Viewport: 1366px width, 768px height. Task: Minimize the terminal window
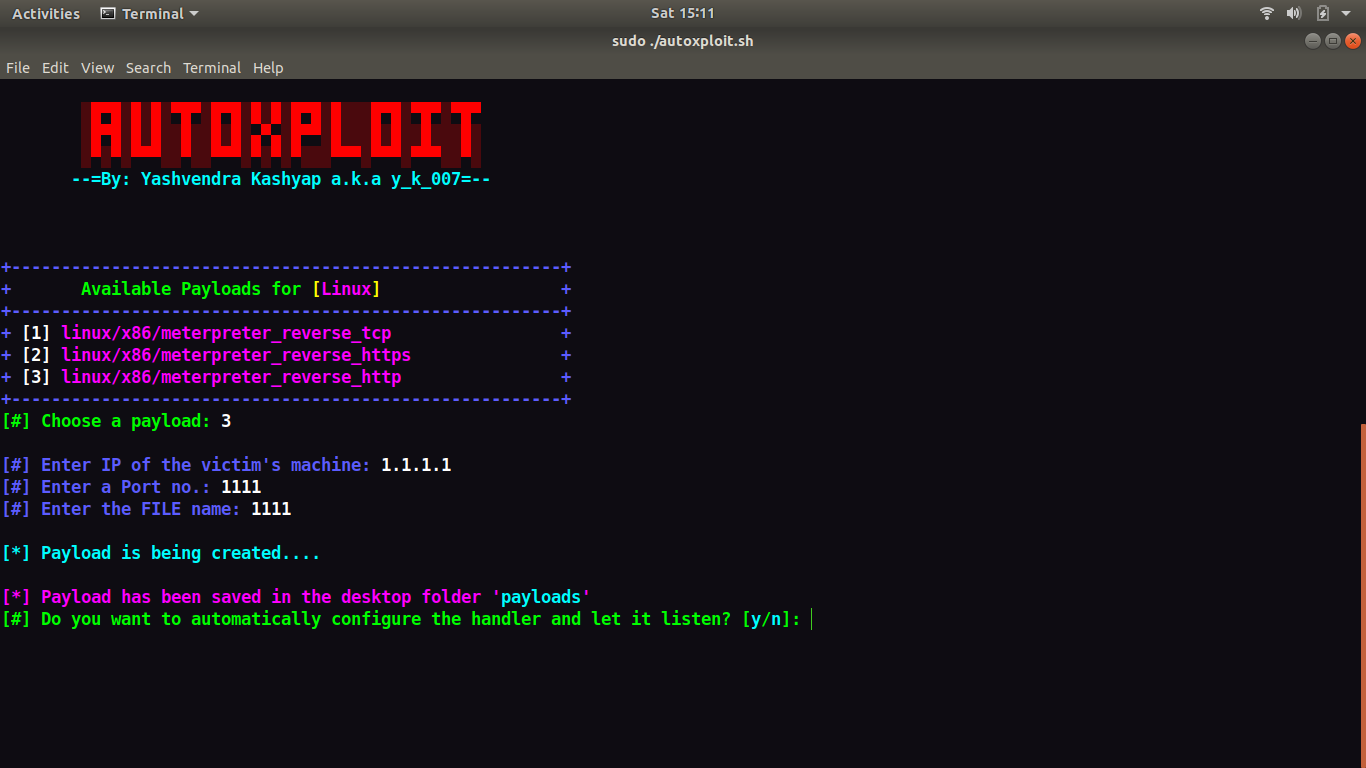click(x=1313, y=41)
